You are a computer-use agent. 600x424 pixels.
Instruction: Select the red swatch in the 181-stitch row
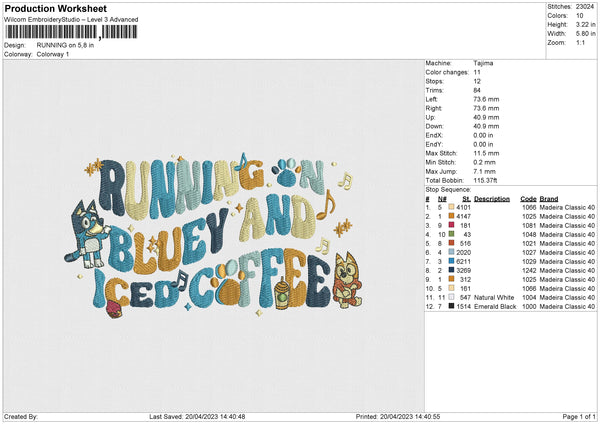pyautogui.click(x=451, y=225)
